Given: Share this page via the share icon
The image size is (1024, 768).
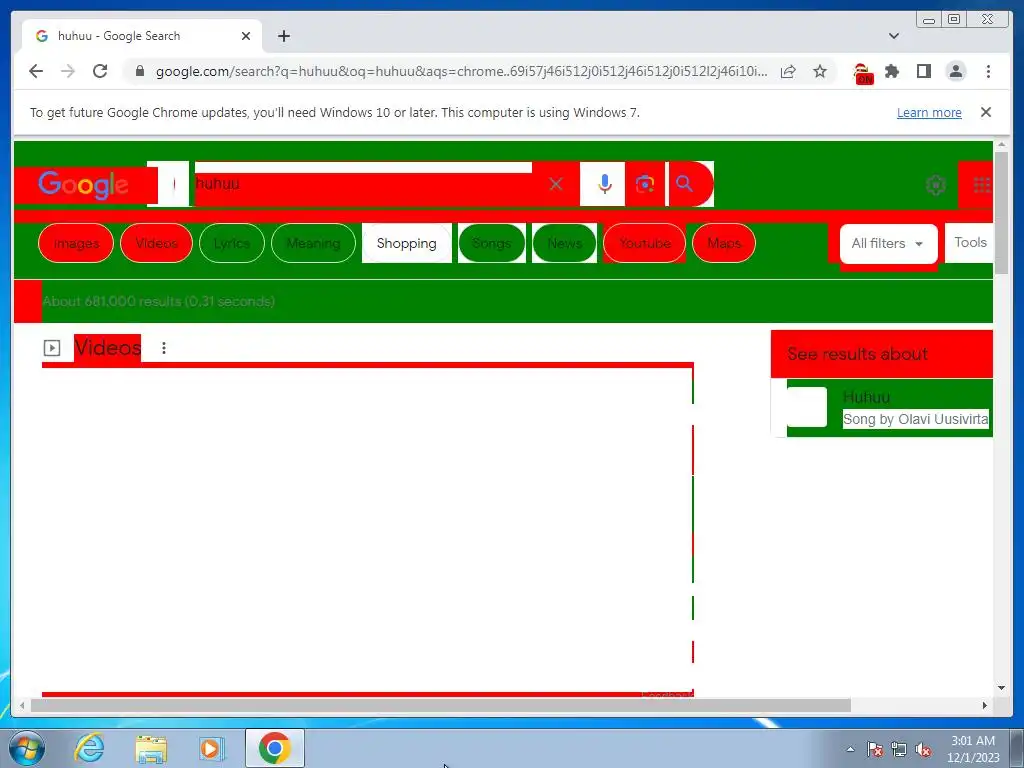Looking at the screenshot, I should pos(788,71).
